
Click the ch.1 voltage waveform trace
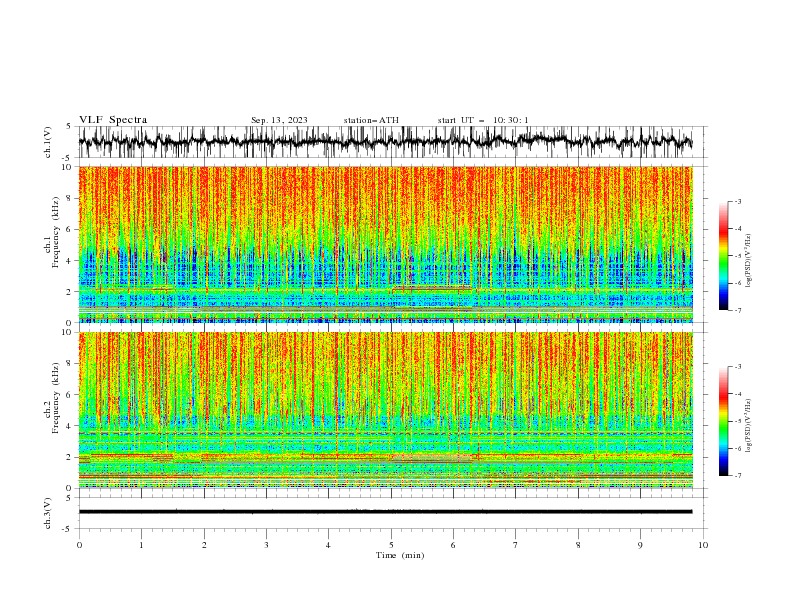[x=385, y=142]
